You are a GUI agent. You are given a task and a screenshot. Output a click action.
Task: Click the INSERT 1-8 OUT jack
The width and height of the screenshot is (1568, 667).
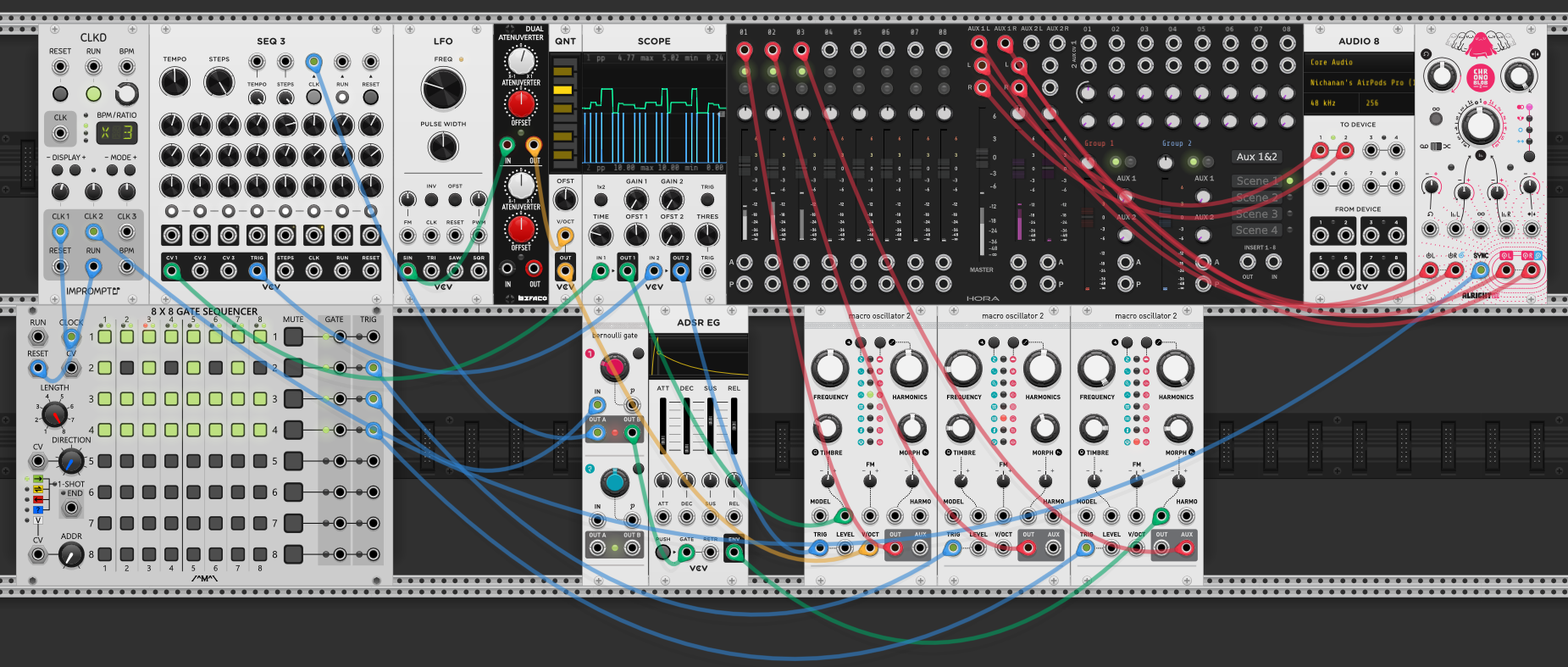pos(1248,262)
